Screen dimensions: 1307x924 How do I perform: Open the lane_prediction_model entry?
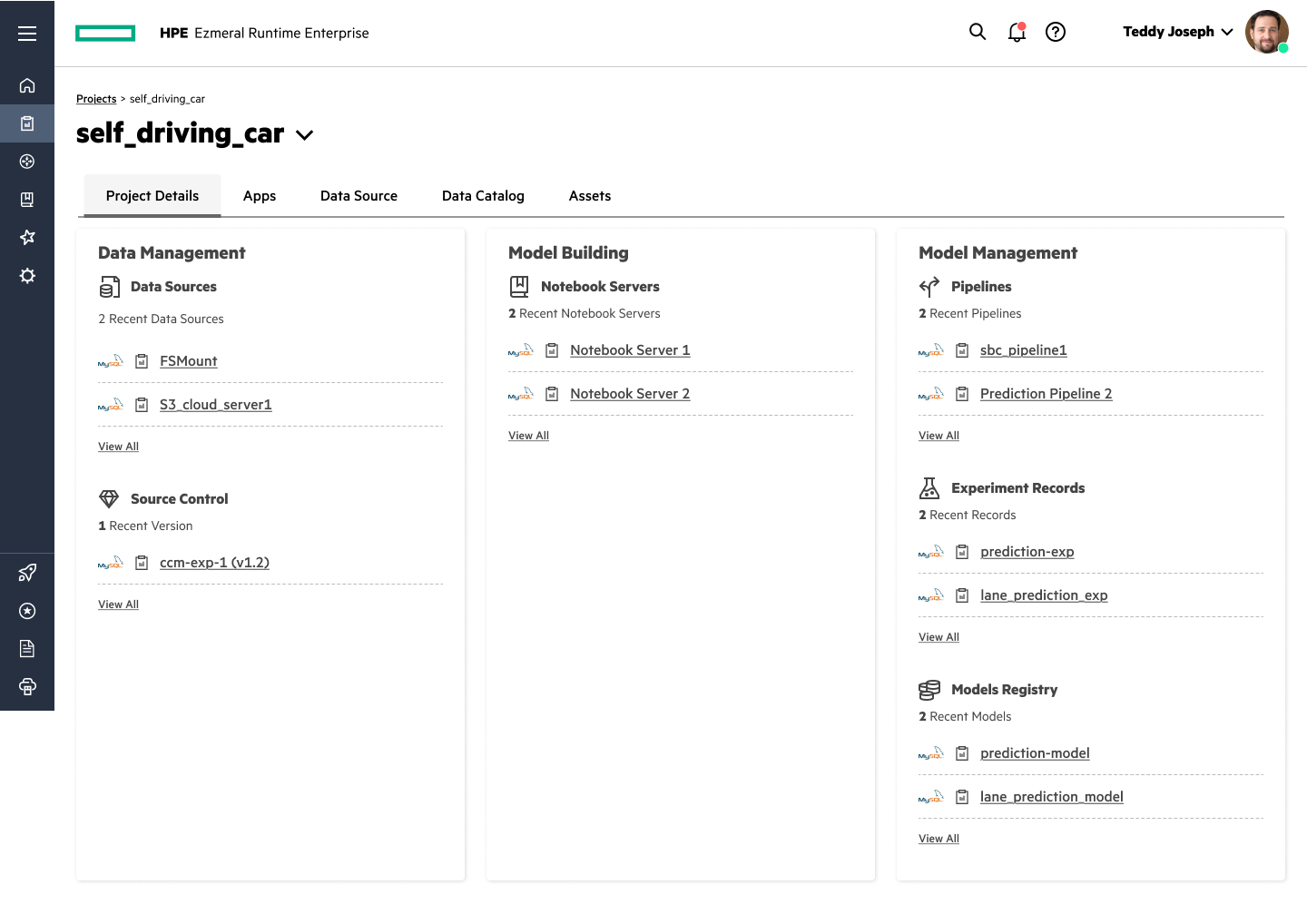point(1052,797)
